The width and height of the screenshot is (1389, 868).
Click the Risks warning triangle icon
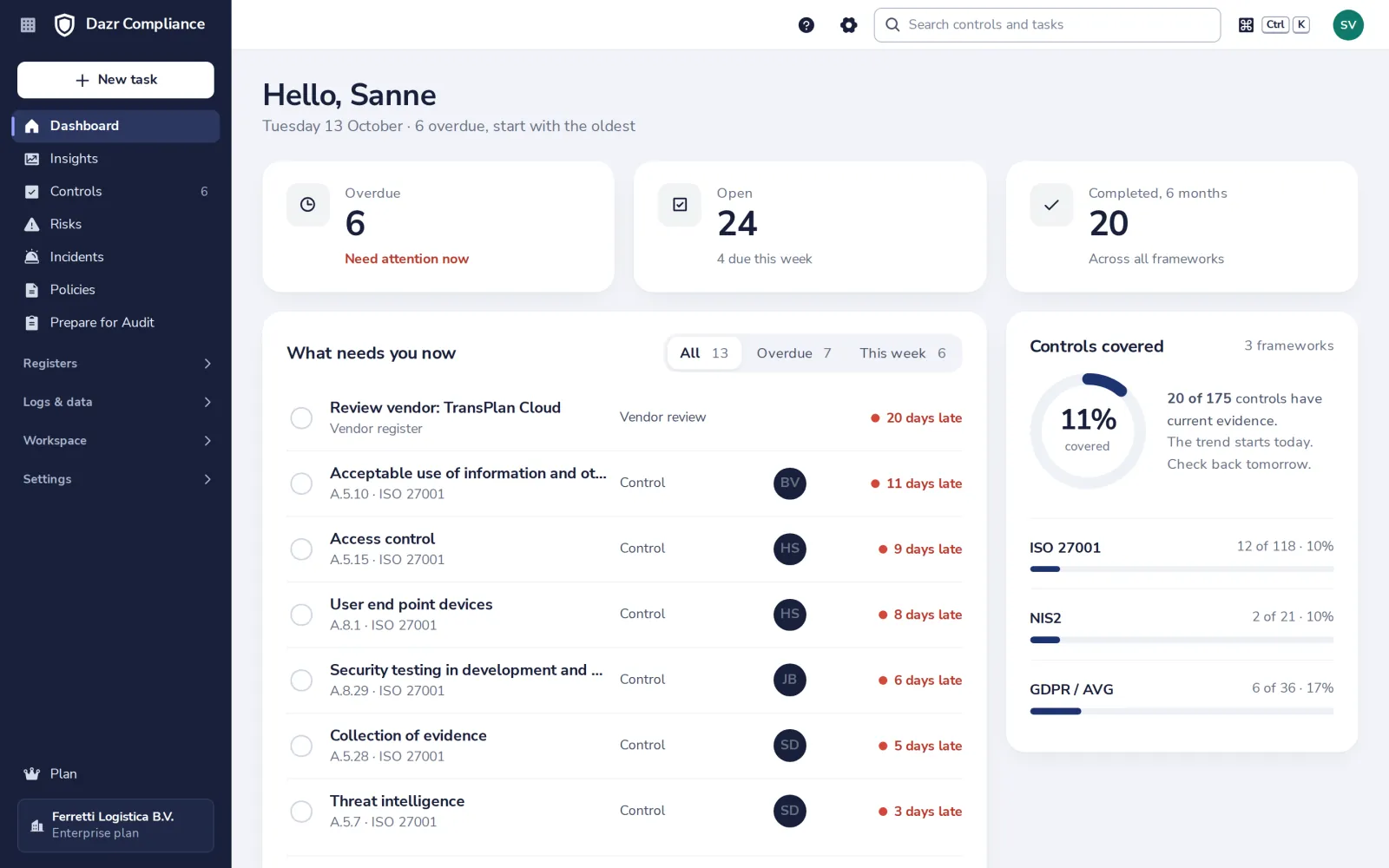32,224
